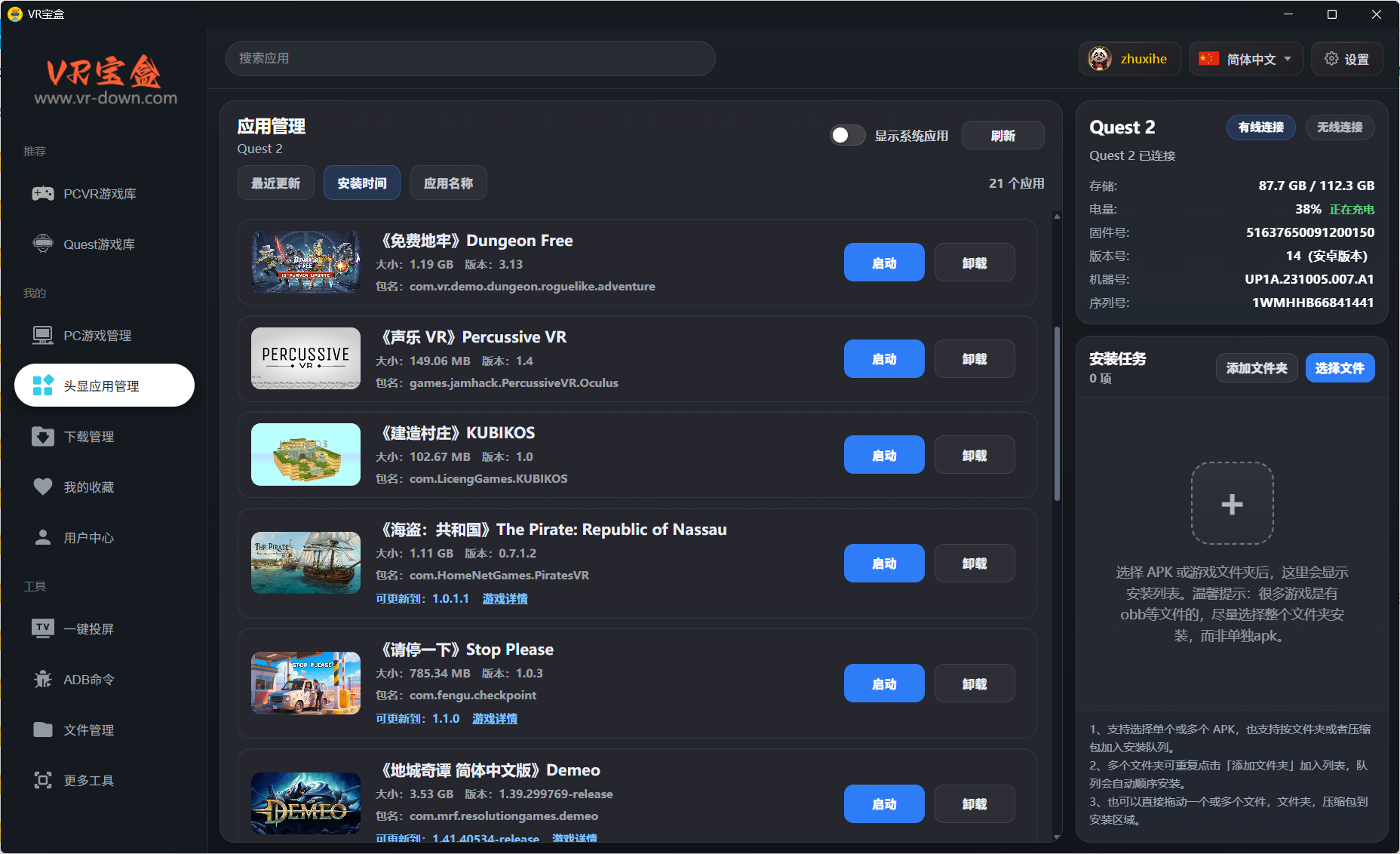Screen dimensions: 1400x854
Task: Open 我的收藏 favorites
Action: [x=89, y=487]
